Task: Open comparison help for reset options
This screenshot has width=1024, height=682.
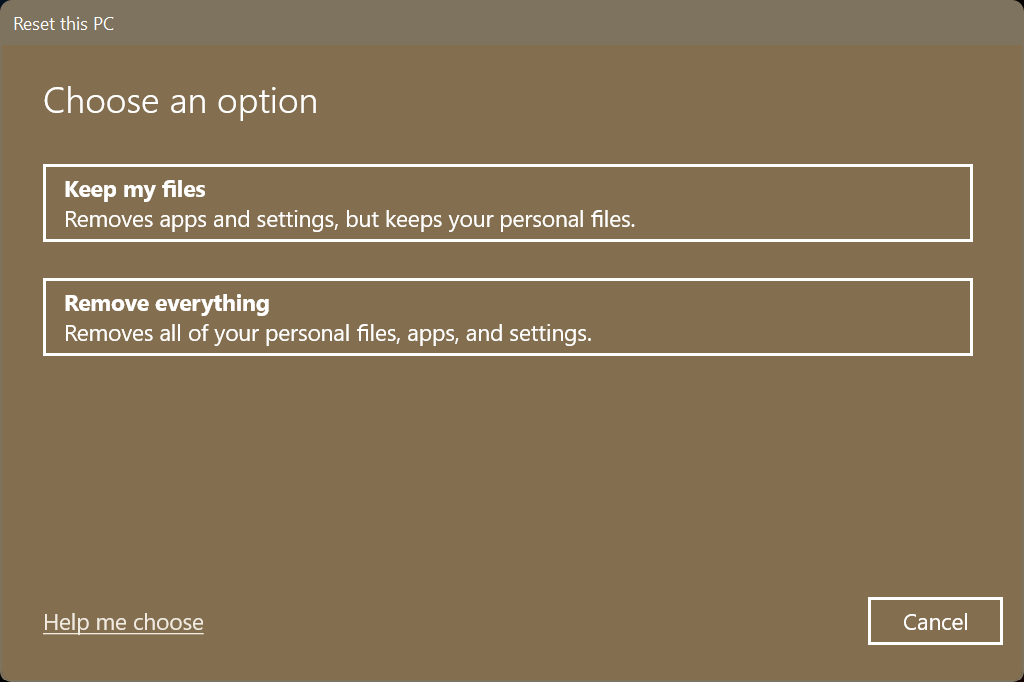Action: 123,621
